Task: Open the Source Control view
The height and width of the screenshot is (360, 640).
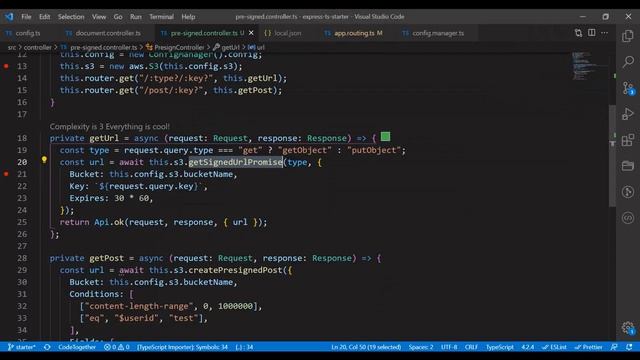Action: coord(628,88)
